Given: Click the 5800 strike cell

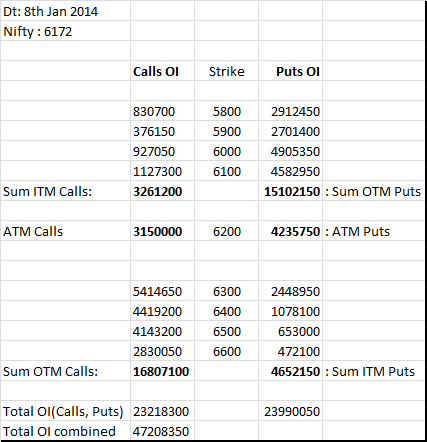Looking at the screenshot, I should coord(226,111).
